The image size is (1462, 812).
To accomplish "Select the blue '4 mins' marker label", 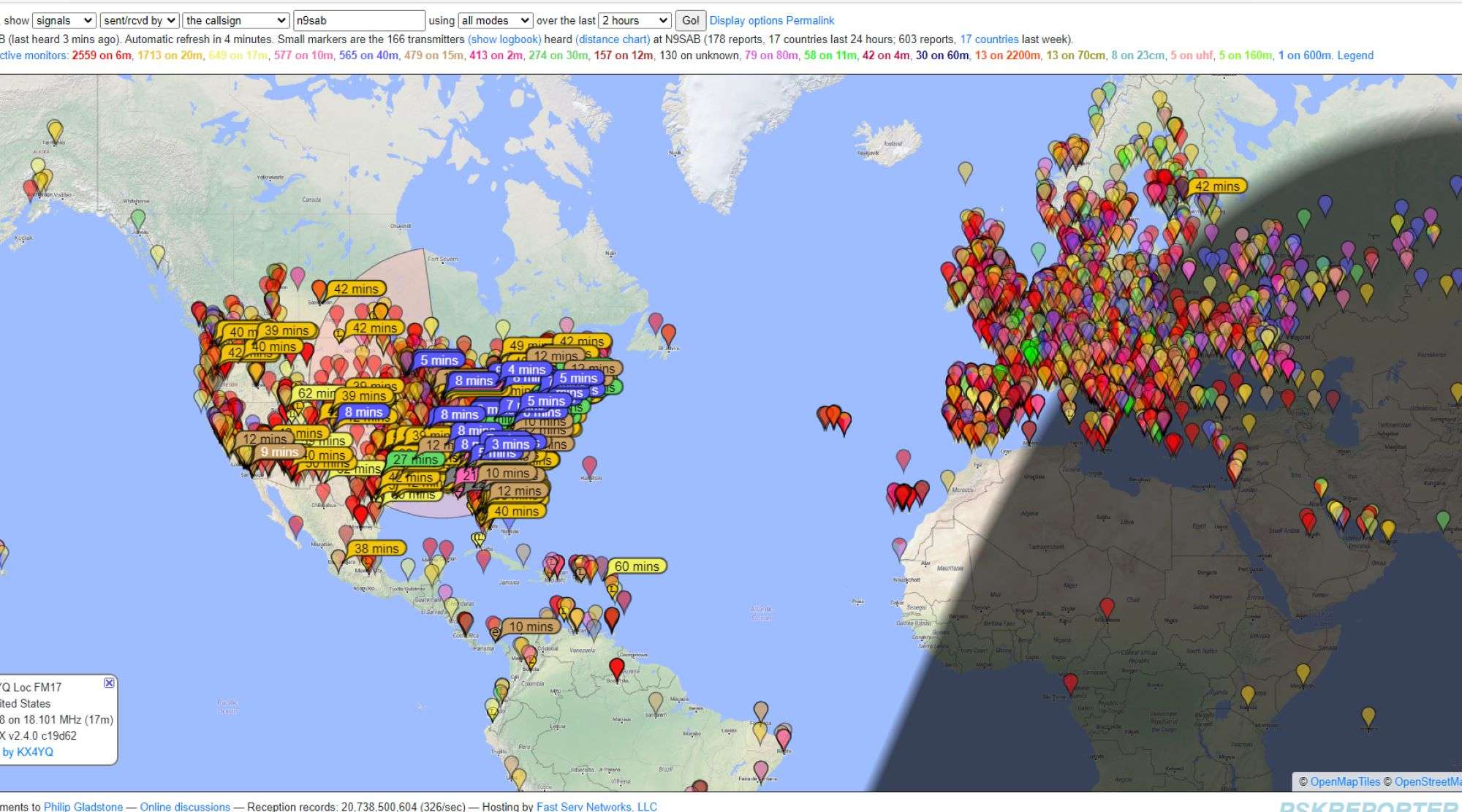I will (526, 370).
